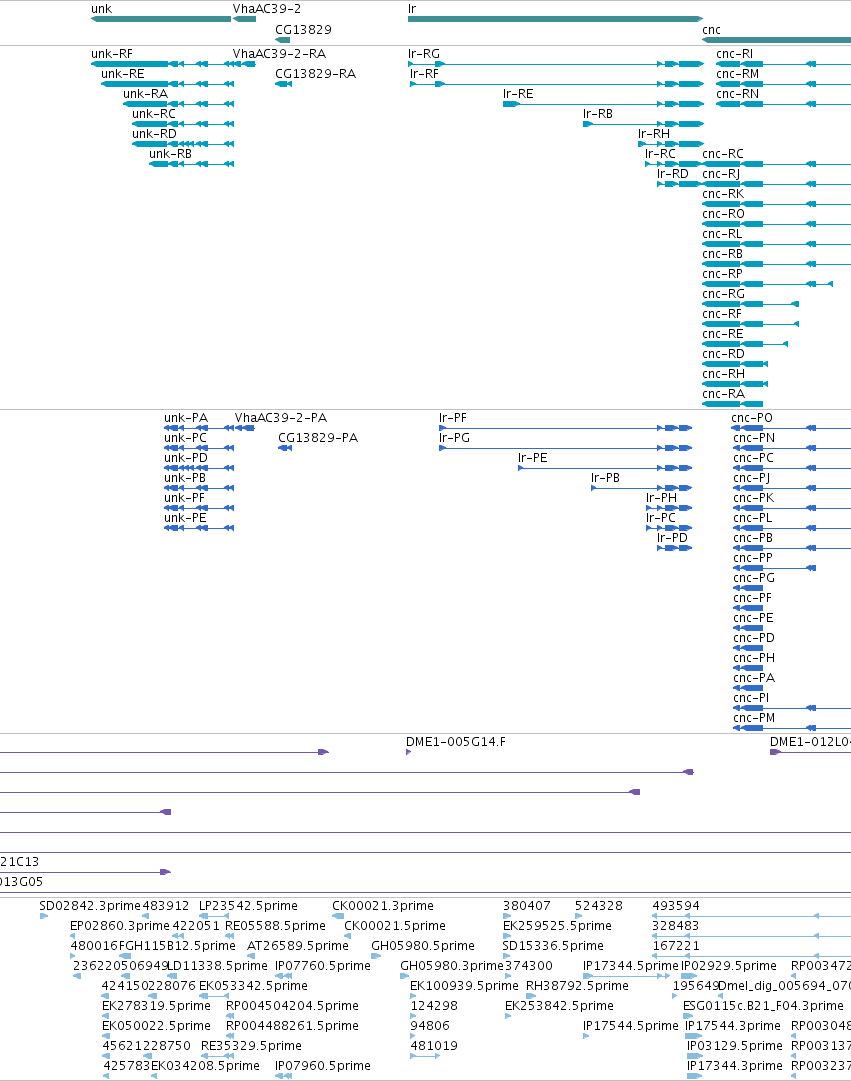Viewport: 851px width, 1081px height.
Task: Click transcript lr-RH label
Action: (654, 134)
